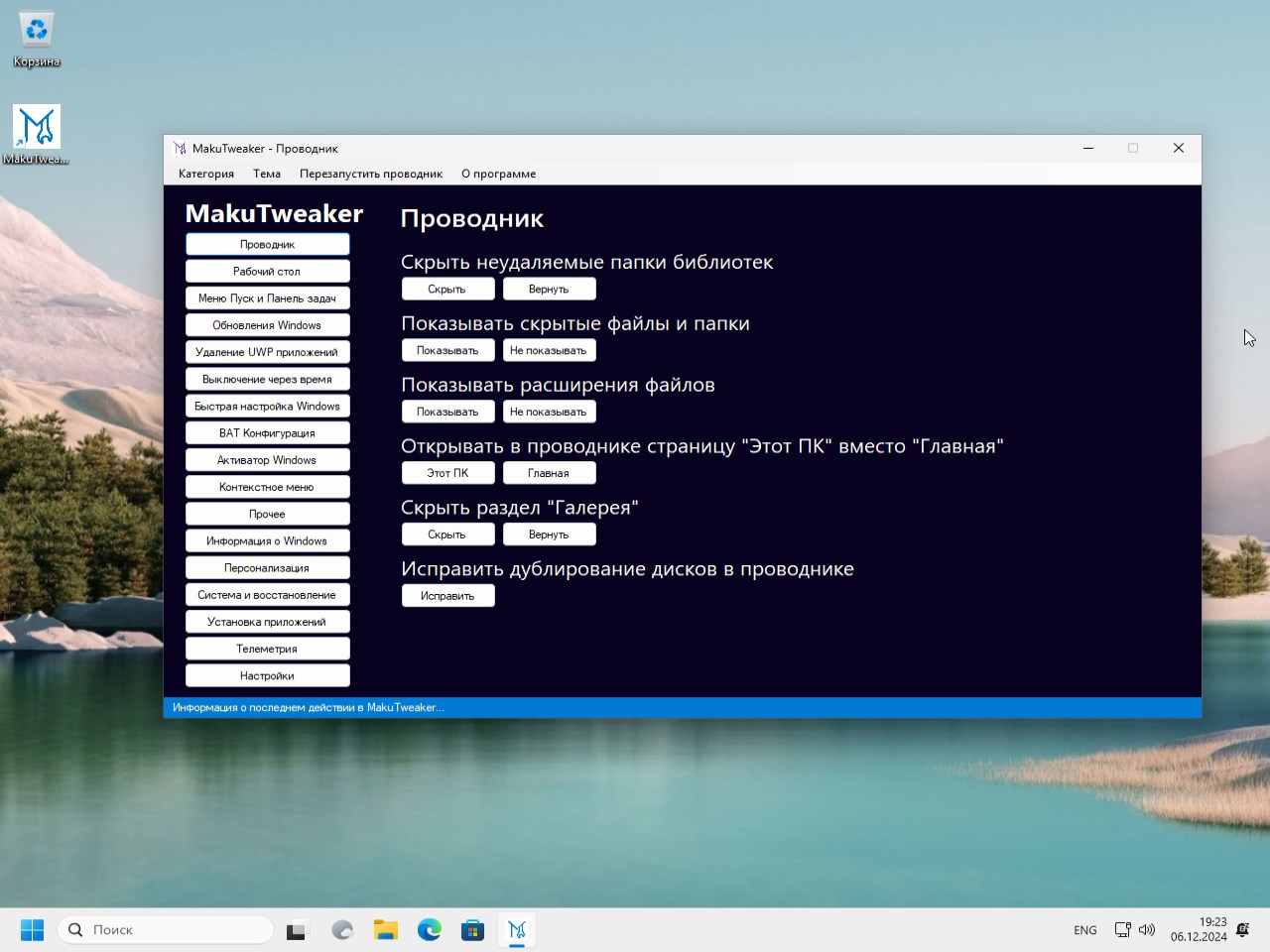Open the О программе menu

498,174
